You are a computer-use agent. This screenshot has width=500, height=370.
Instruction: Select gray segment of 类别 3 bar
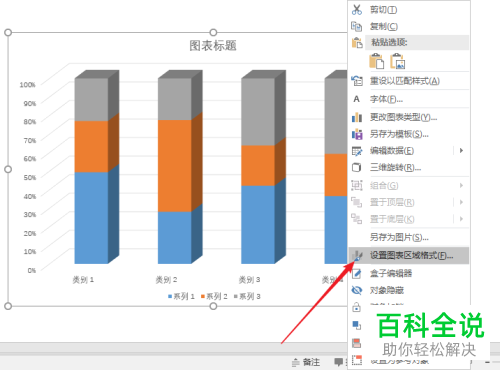tap(258, 112)
